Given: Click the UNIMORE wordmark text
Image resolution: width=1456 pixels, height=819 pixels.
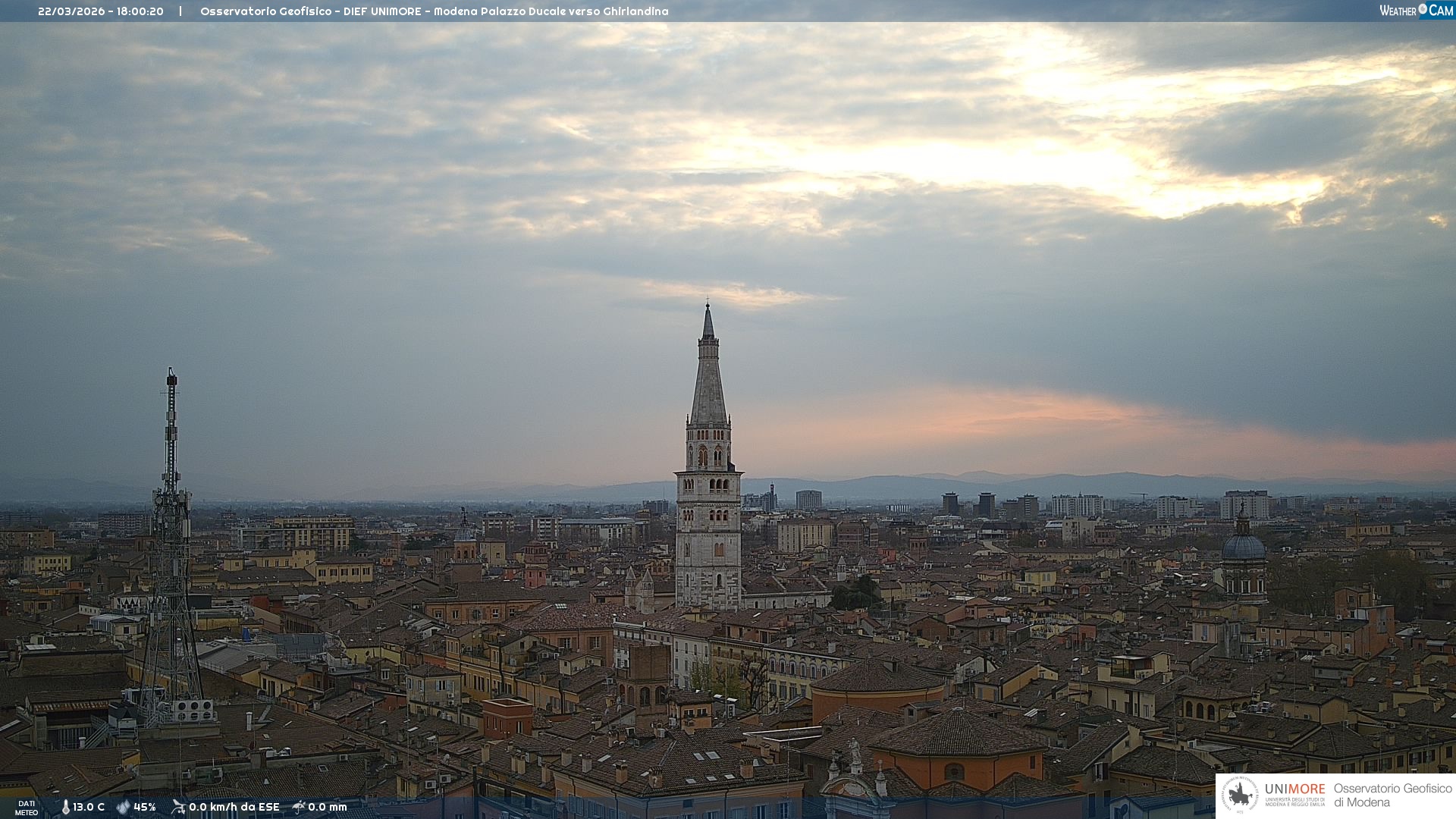Looking at the screenshot, I should pos(1294,789).
